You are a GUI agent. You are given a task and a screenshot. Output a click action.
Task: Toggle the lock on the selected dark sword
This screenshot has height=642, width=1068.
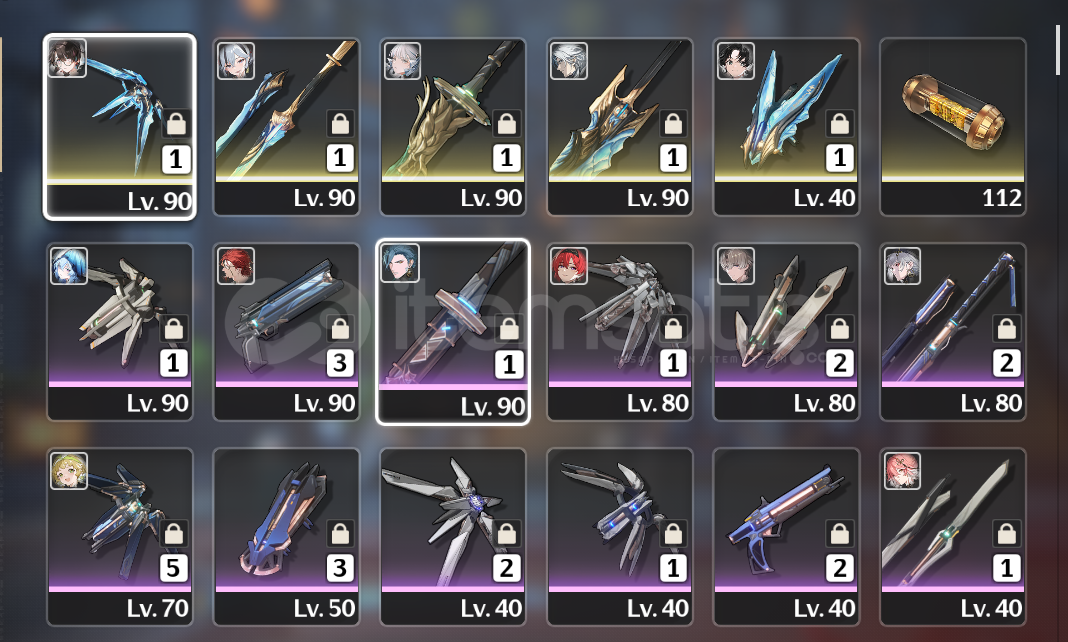click(x=509, y=330)
